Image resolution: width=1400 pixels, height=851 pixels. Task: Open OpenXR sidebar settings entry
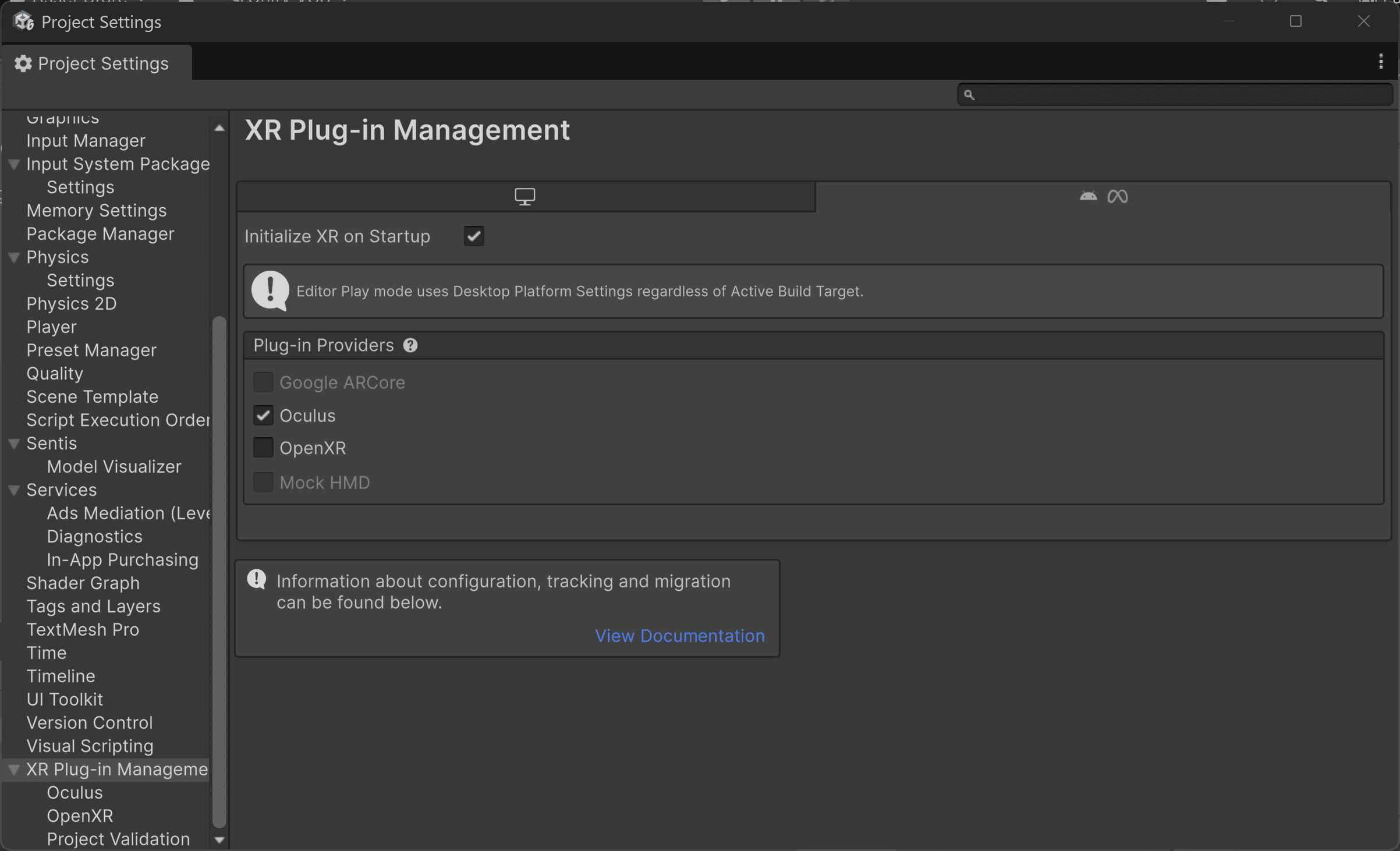point(80,816)
